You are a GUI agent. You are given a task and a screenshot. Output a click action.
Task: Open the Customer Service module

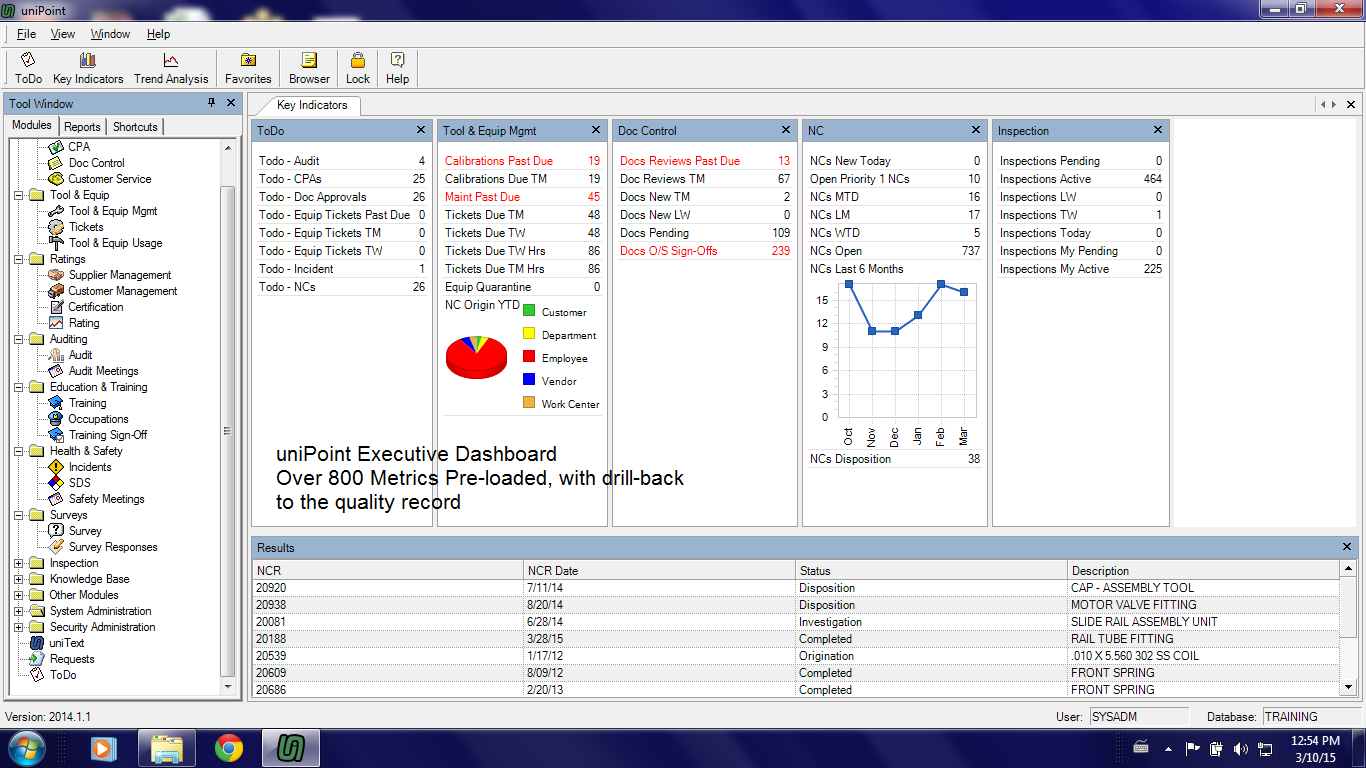pos(109,179)
